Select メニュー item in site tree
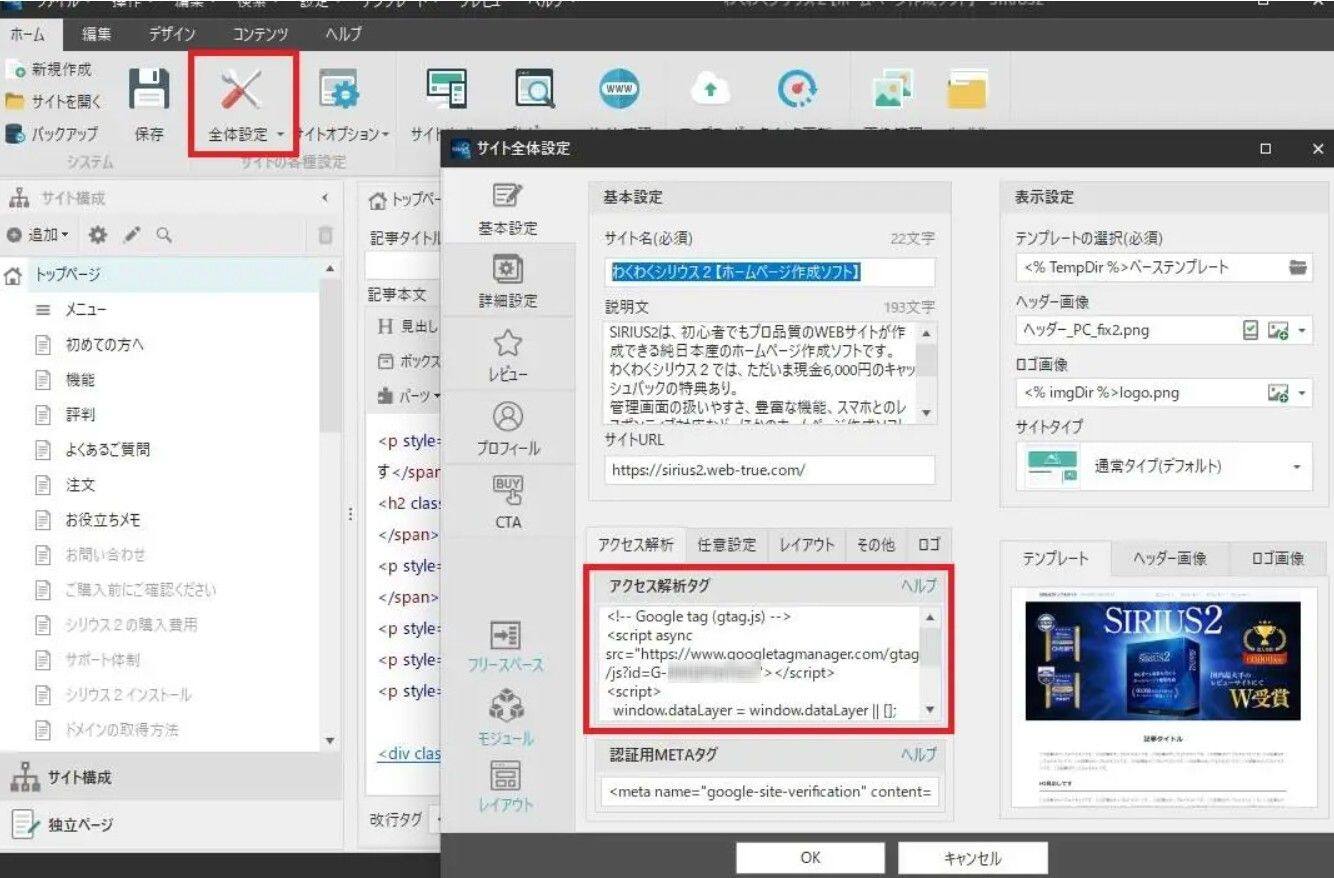 (86, 309)
